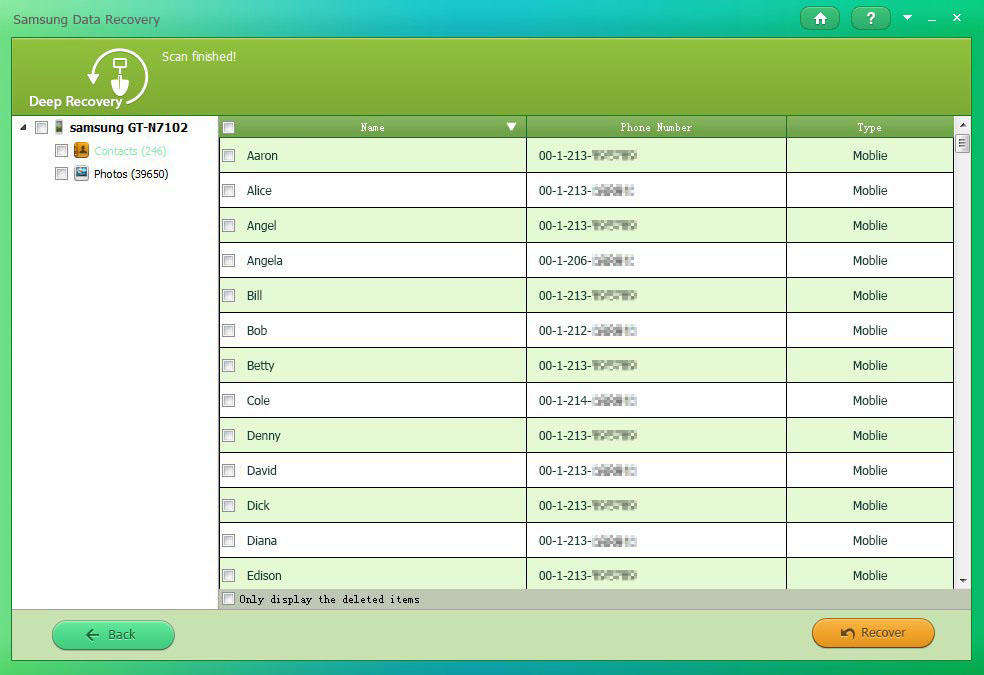Click the name Edison in the list

point(264,576)
